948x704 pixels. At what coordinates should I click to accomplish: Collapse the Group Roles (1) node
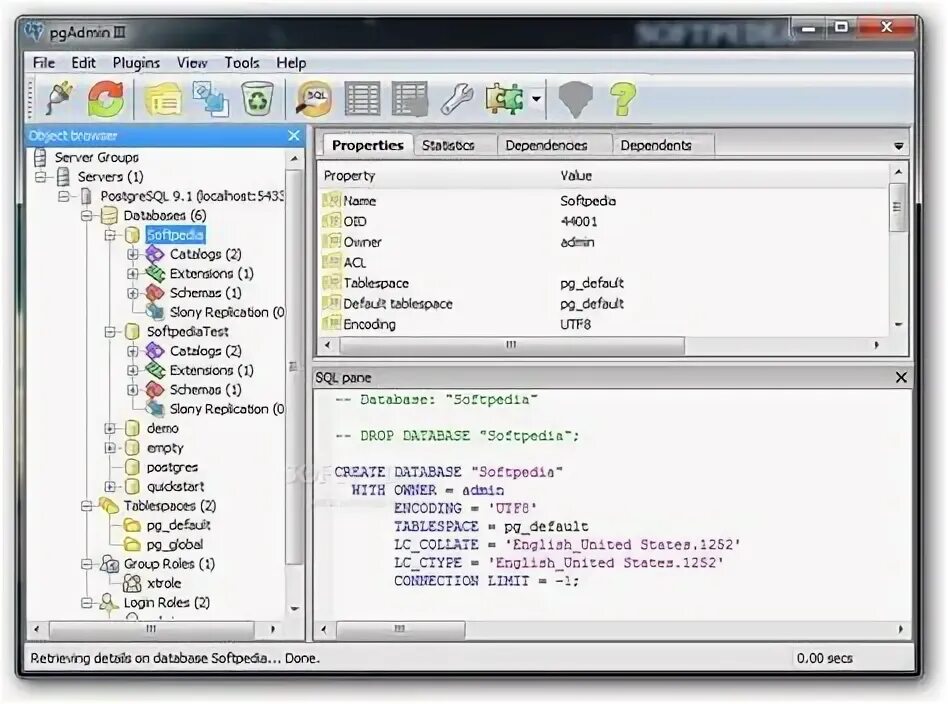coord(86,564)
